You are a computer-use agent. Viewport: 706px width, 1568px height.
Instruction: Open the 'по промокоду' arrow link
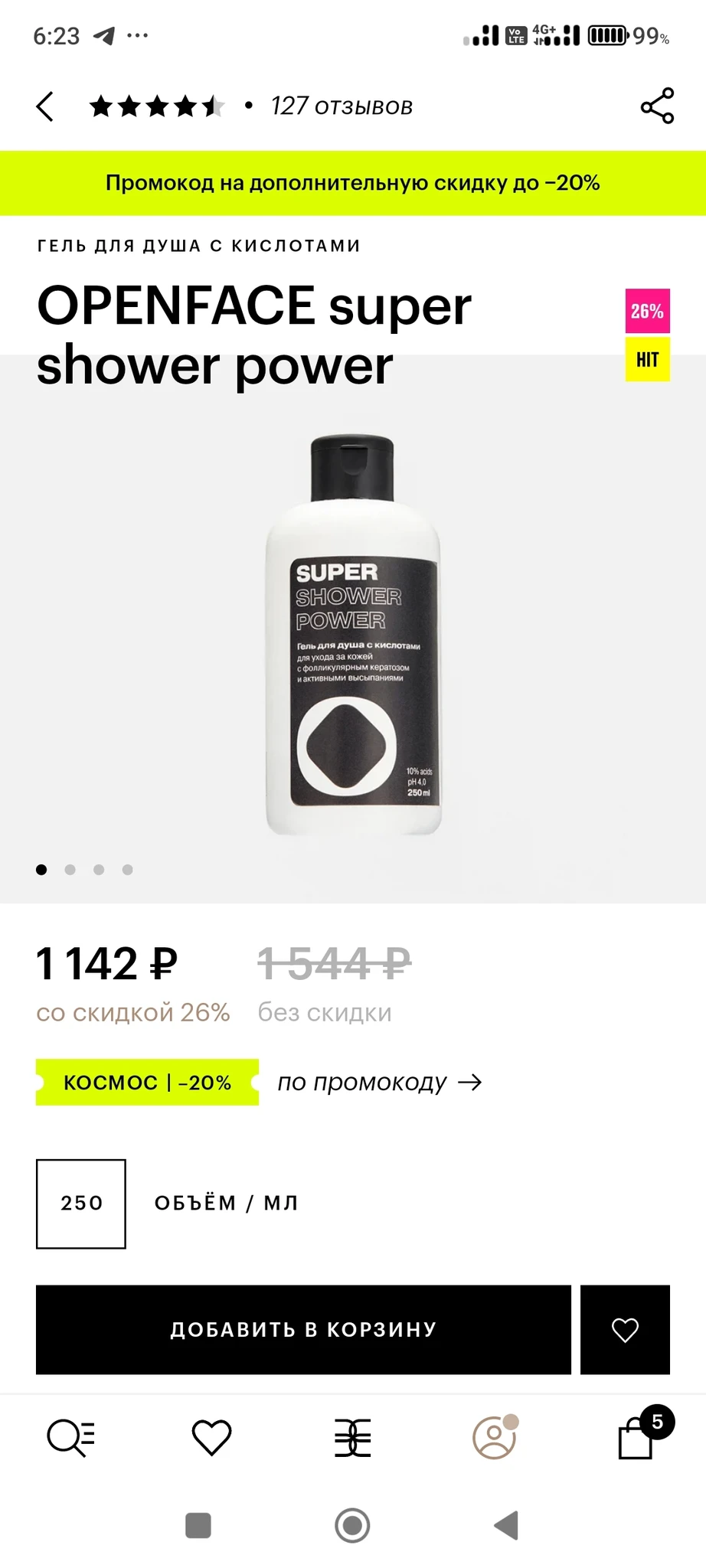[x=380, y=1083]
